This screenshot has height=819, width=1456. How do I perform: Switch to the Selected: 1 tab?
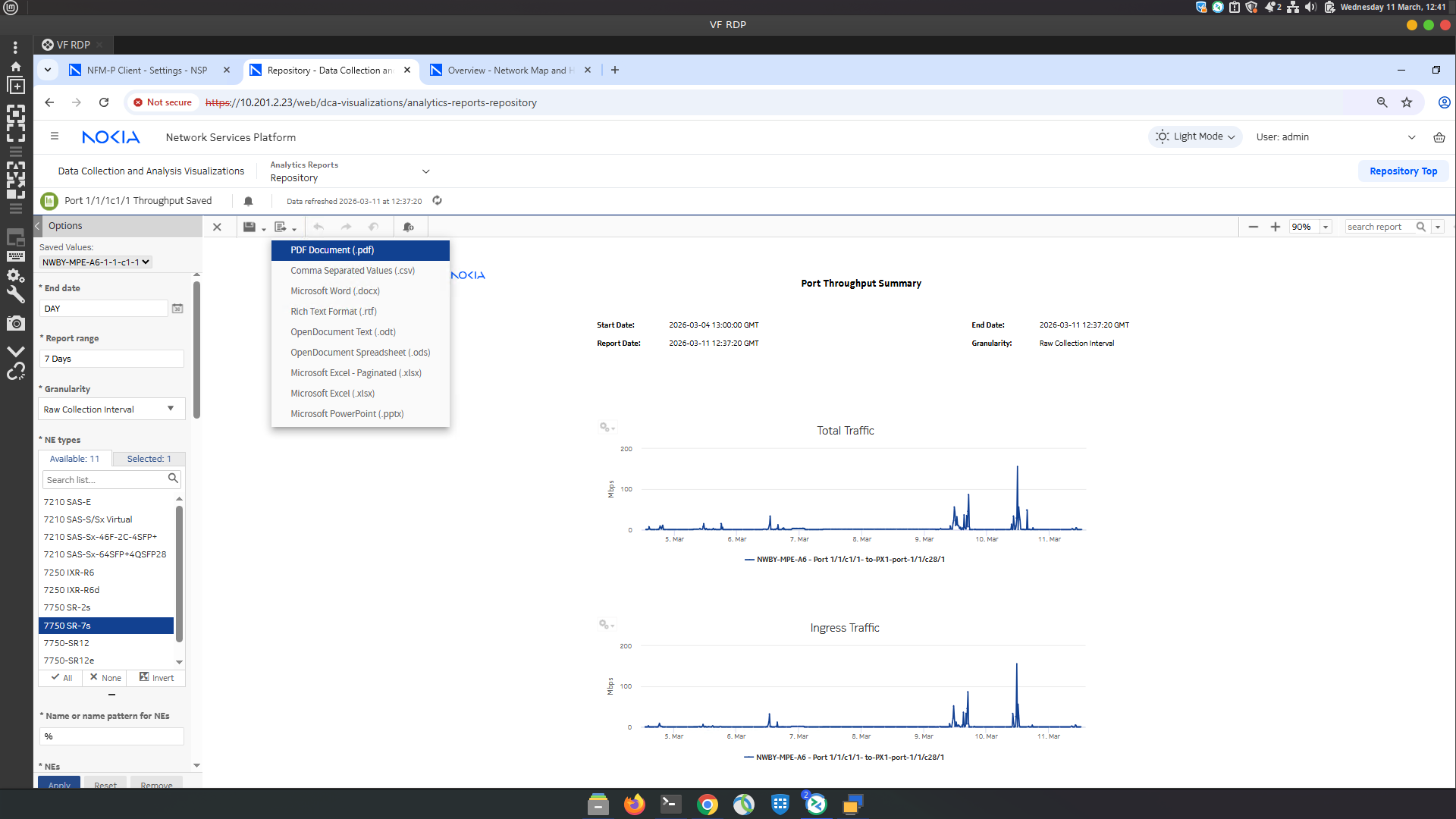coord(149,459)
